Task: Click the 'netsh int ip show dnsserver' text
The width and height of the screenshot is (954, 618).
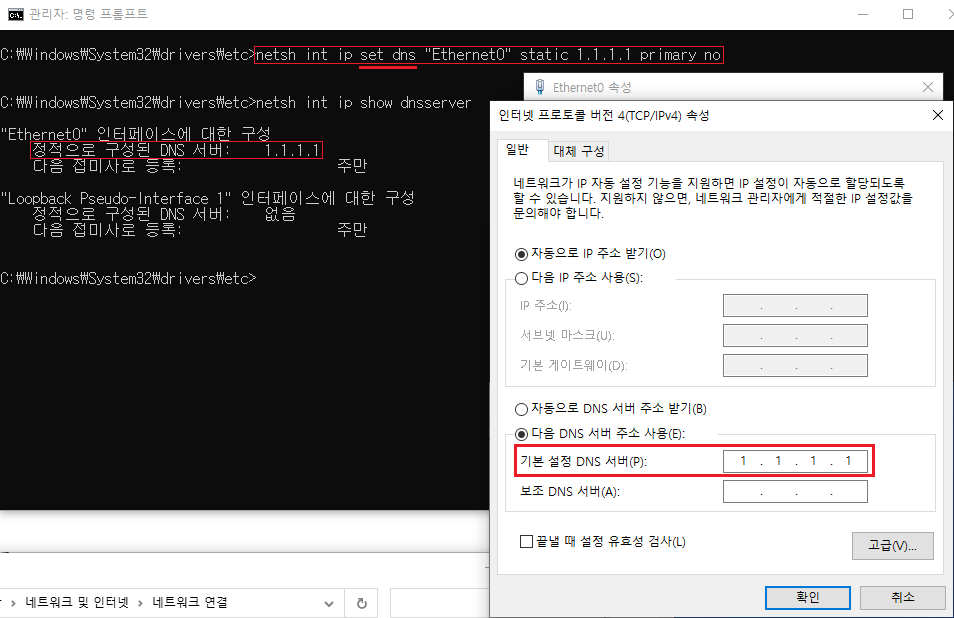Action: coord(363,102)
